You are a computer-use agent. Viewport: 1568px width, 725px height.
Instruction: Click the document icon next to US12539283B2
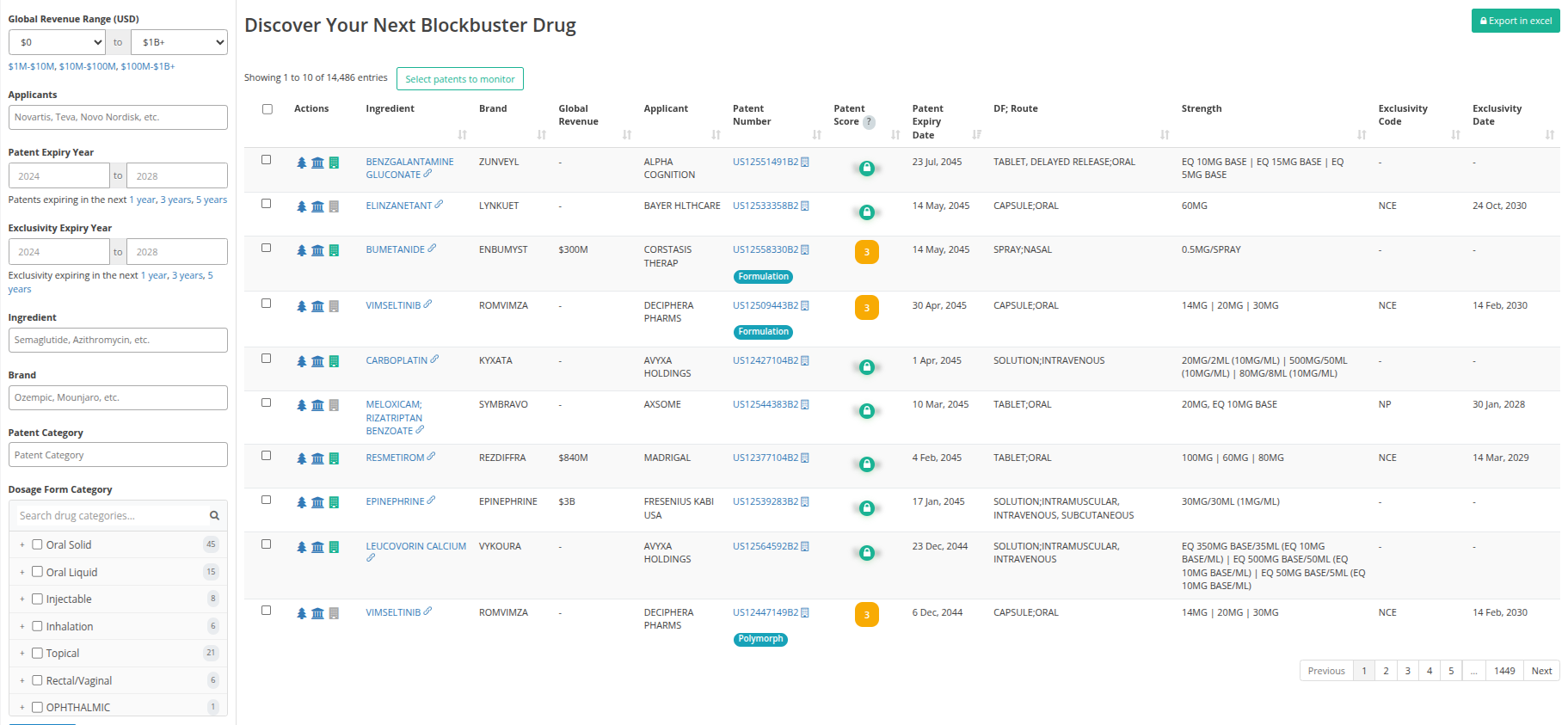805,502
